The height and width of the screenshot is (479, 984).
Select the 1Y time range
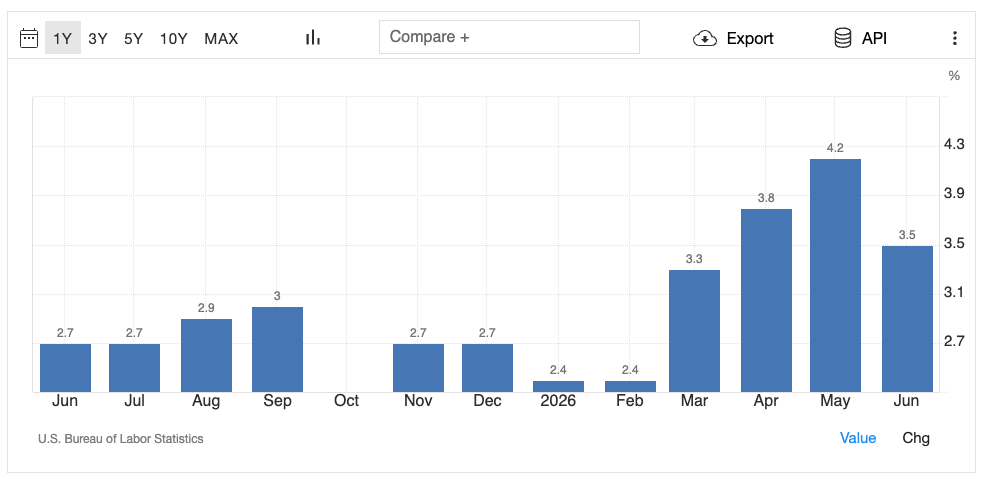[63, 38]
